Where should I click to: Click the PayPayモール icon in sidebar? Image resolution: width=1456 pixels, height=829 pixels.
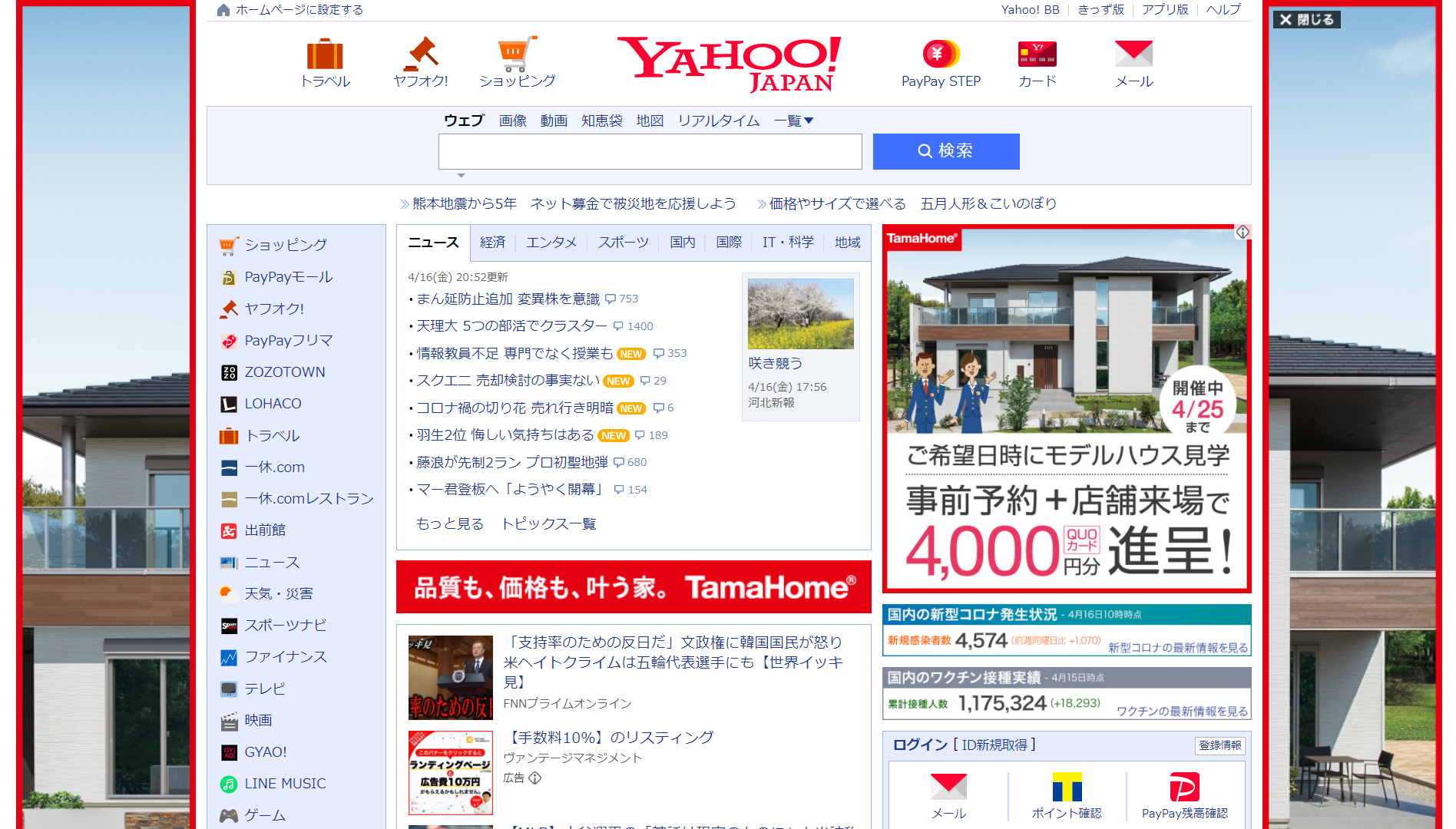tap(229, 277)
